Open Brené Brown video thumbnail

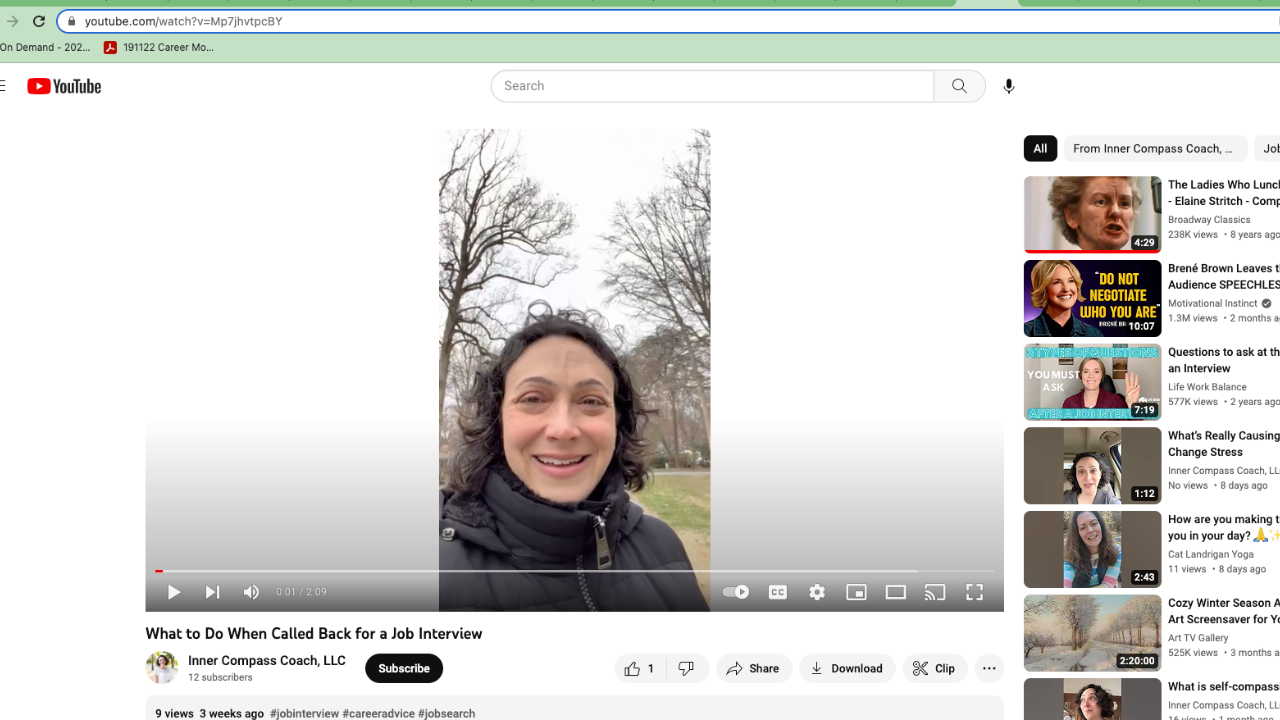(x=1092, y=298)
